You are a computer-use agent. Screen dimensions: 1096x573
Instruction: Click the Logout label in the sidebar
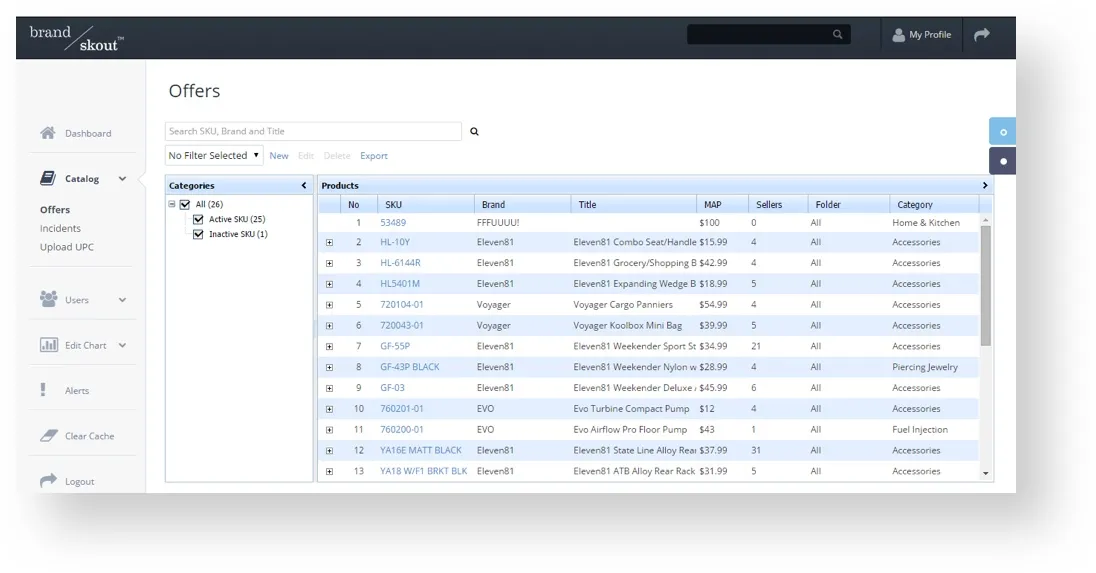[80, 481]
